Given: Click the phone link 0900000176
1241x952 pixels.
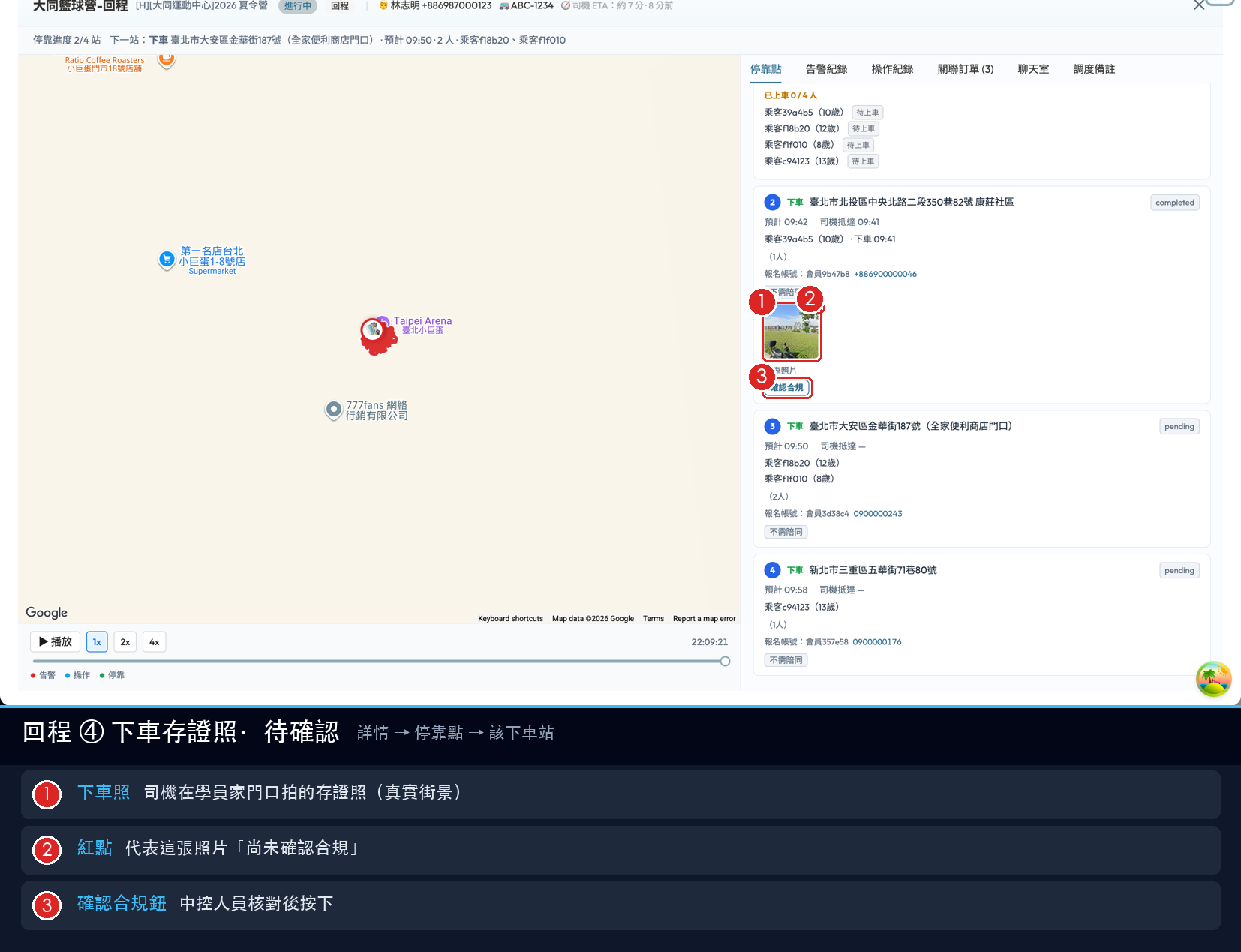Looking at the screenshot, I should (876, 642).
